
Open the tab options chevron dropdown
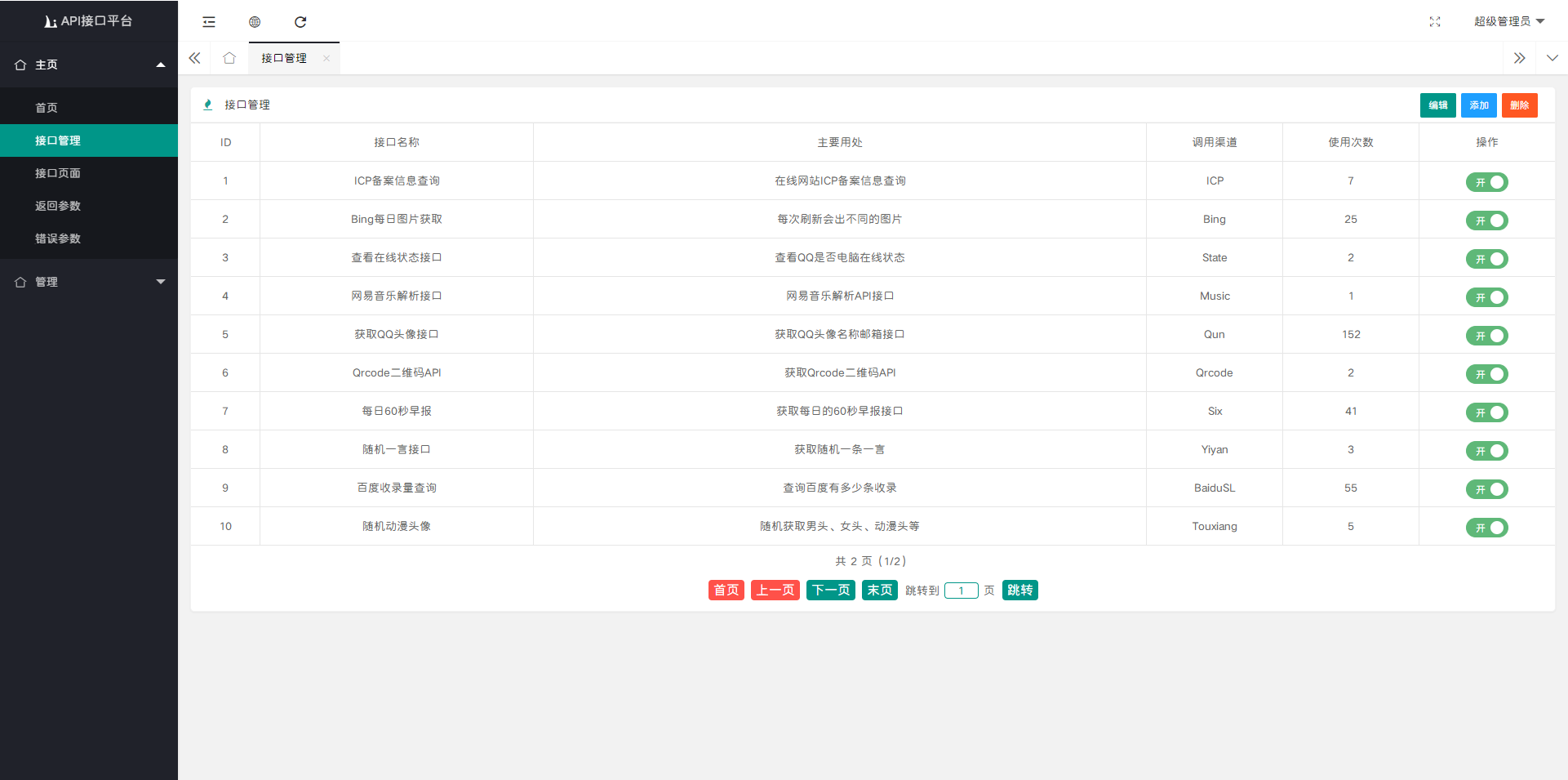(x=1552, y=58)
